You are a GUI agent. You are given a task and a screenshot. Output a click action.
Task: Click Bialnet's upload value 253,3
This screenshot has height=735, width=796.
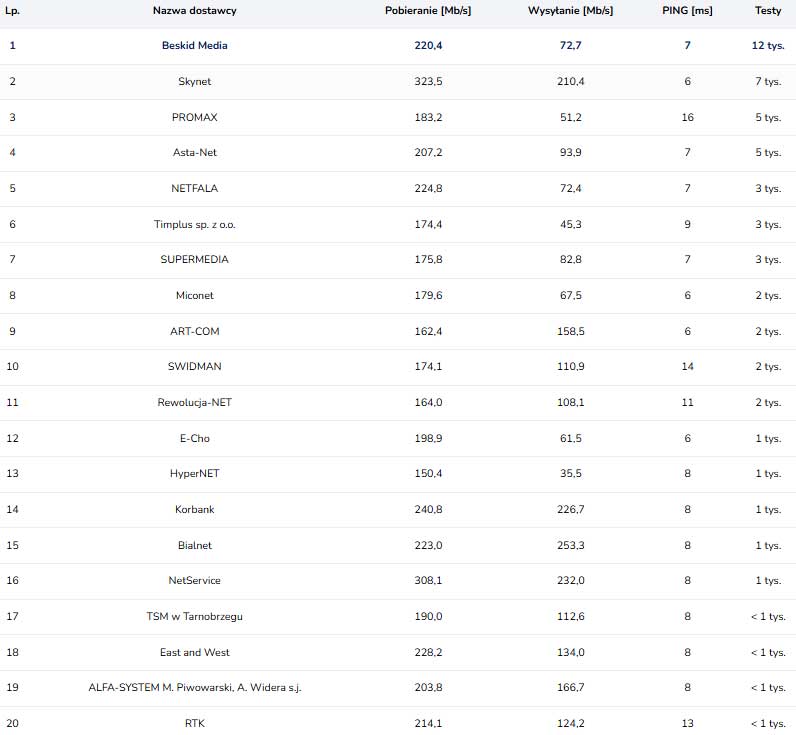(x=570, y=545)
